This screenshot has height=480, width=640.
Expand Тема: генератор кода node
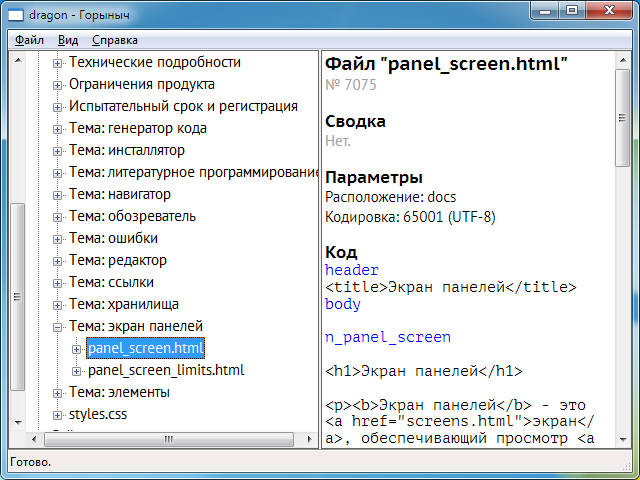click(58, 129)
